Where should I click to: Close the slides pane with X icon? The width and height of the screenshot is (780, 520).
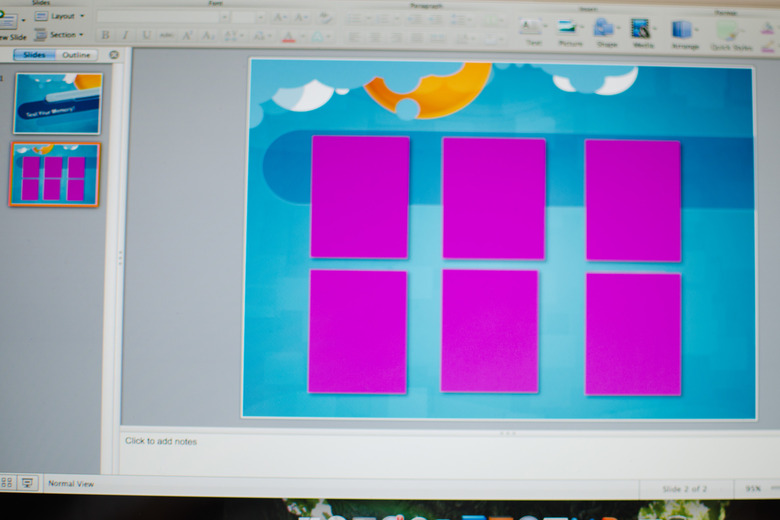(x=113, y=55)
